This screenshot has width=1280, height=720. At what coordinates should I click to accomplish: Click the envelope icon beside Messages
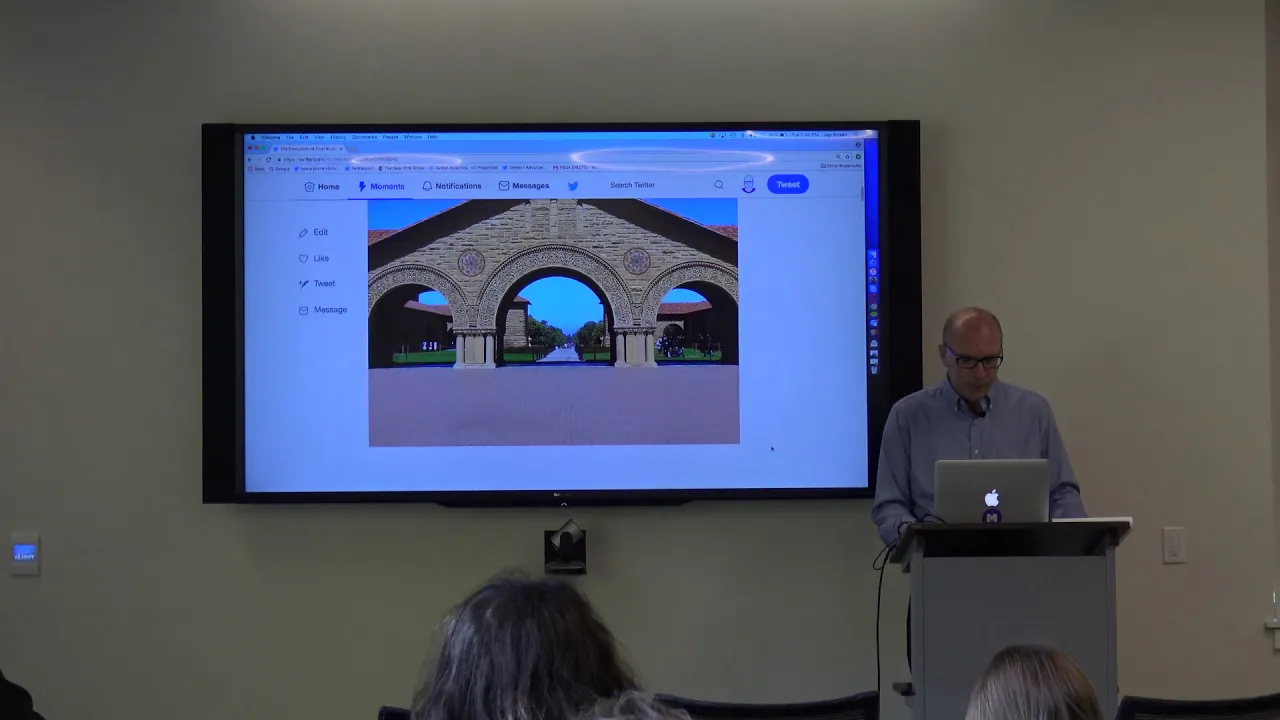tap(504, 186)
